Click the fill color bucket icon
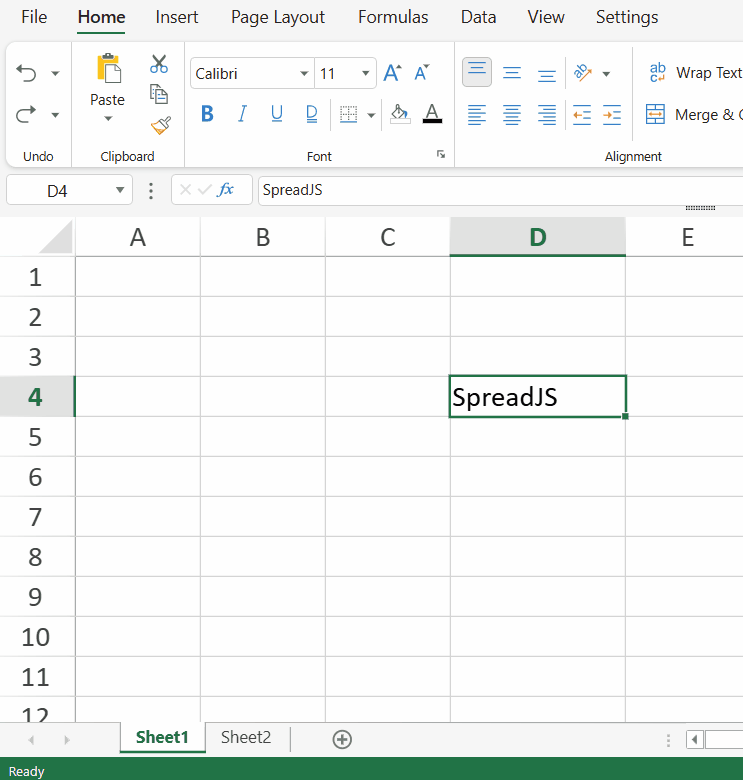 (x=400, y=114)
